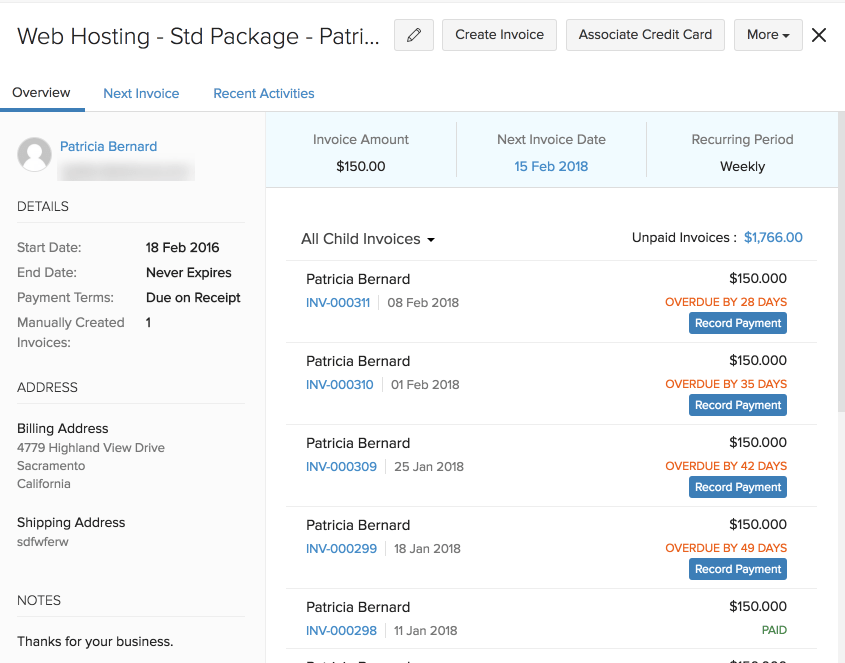This screenshot has height=663, width=845.
Task: Click Patricia Bernard's avatar picture
Action: pos(35,155)
